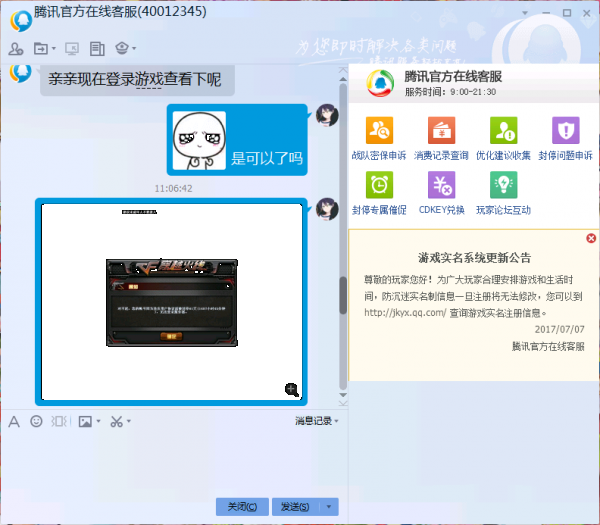600x525 pixels.
Task: Open 封停问题申诉 shield icon
Action: click(x=566, y=130)
